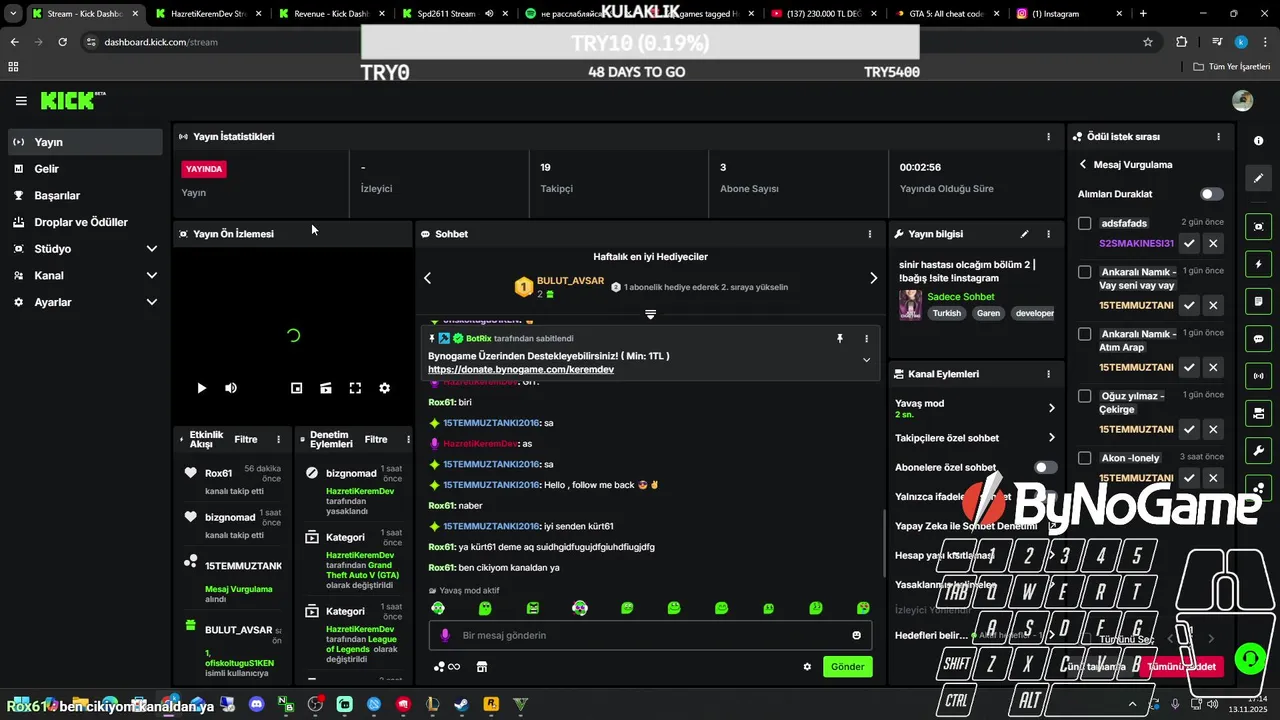
Task: Open the pinned message three-dot options
Action: coord(867,339)
